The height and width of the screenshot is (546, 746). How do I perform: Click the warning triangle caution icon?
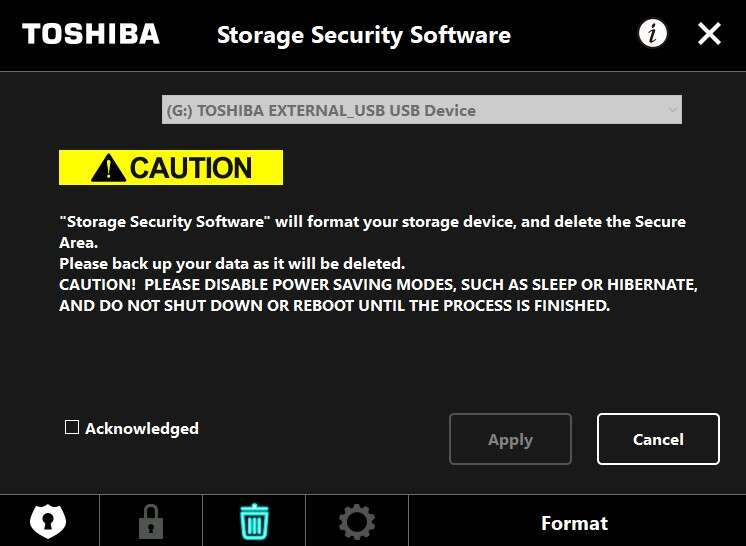pos(108,168)
